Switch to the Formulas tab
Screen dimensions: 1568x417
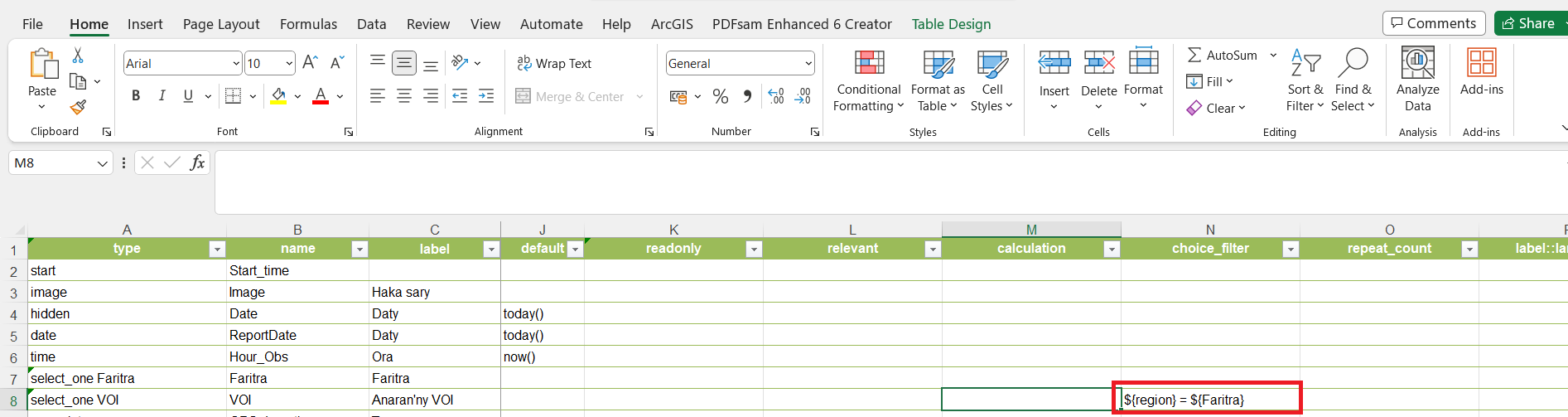click(308, 24)
